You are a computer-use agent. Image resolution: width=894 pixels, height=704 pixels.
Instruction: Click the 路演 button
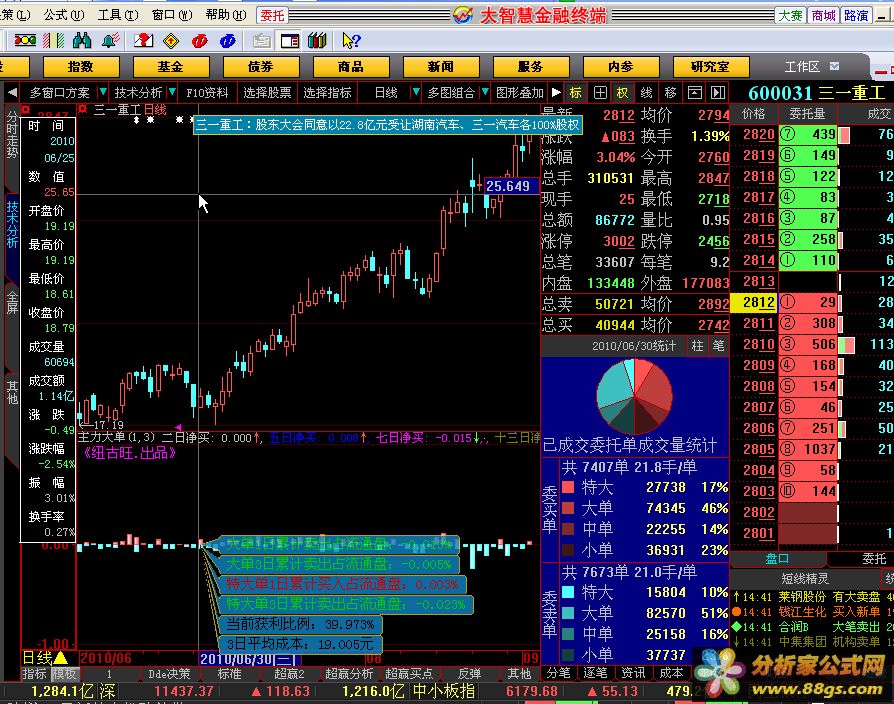click(856, 15)
